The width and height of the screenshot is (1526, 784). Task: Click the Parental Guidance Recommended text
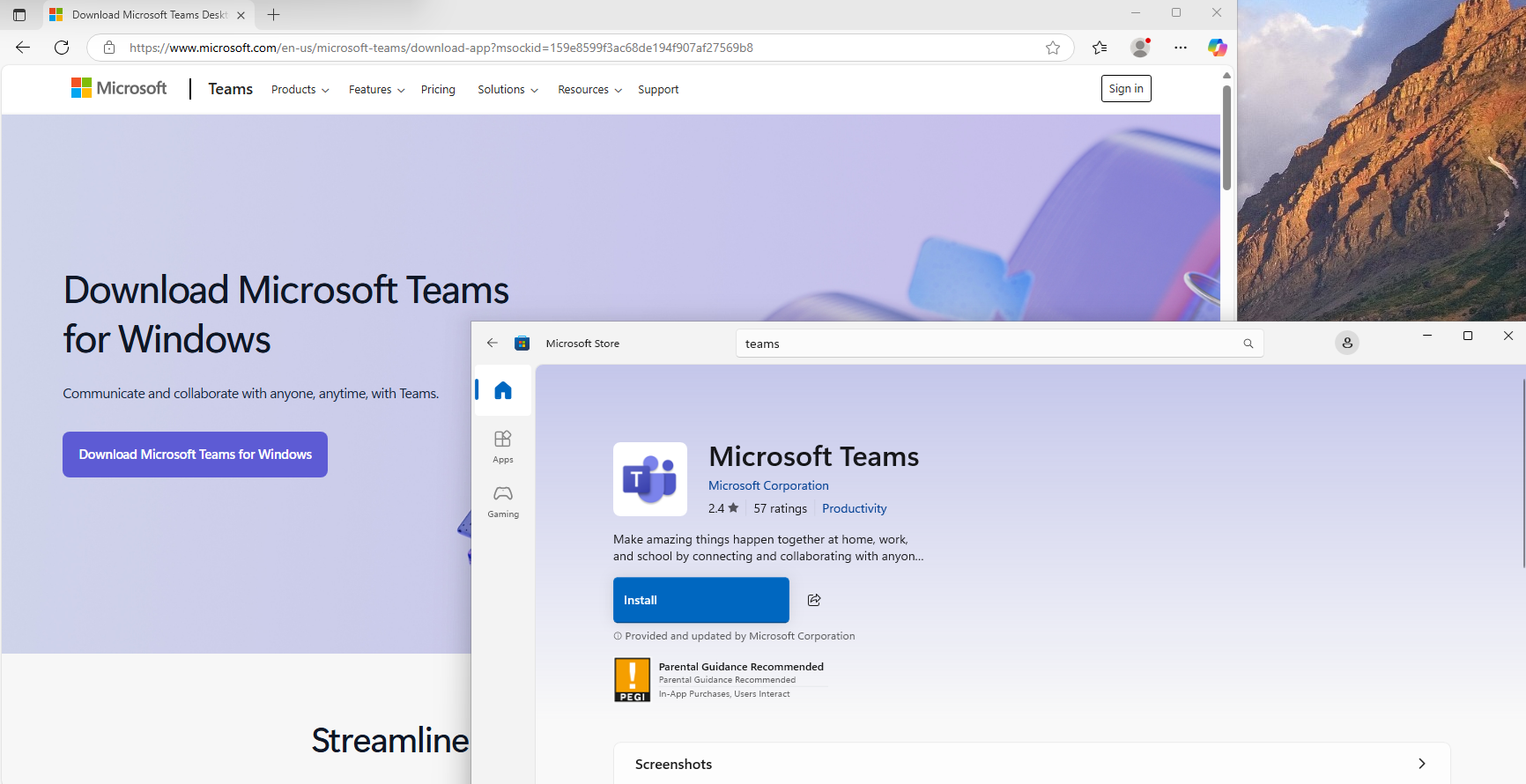pos(741,667)
